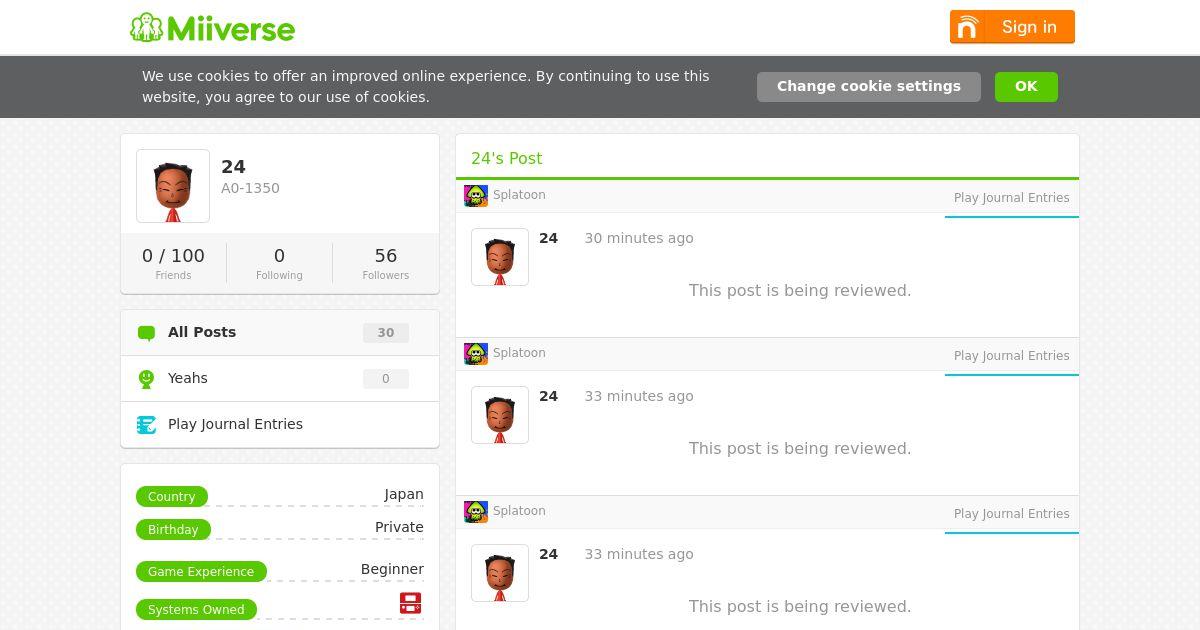Click the Sign in button
1200x630 pixels.
click(x=1012, y=27)
